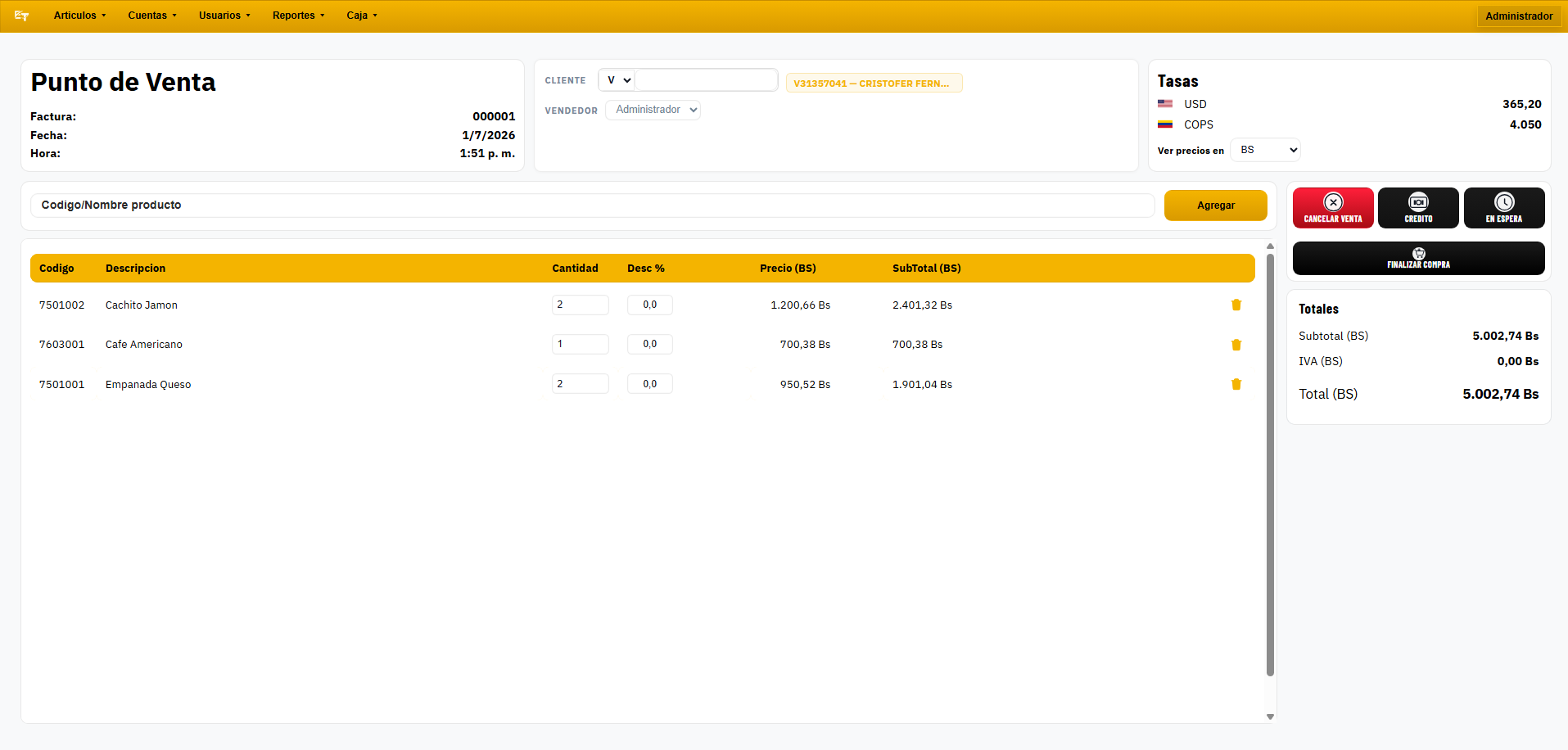This screenshot has height=750, width=1568.
Task: Cancel the sale with Cancelar Venta
Action: coord(1333,208)
